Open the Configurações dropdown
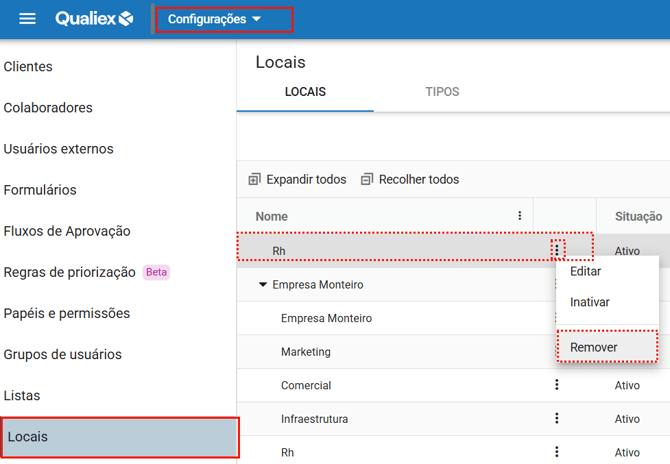The image size is (670, 464). pyautogui.click(x=214, y=19)
